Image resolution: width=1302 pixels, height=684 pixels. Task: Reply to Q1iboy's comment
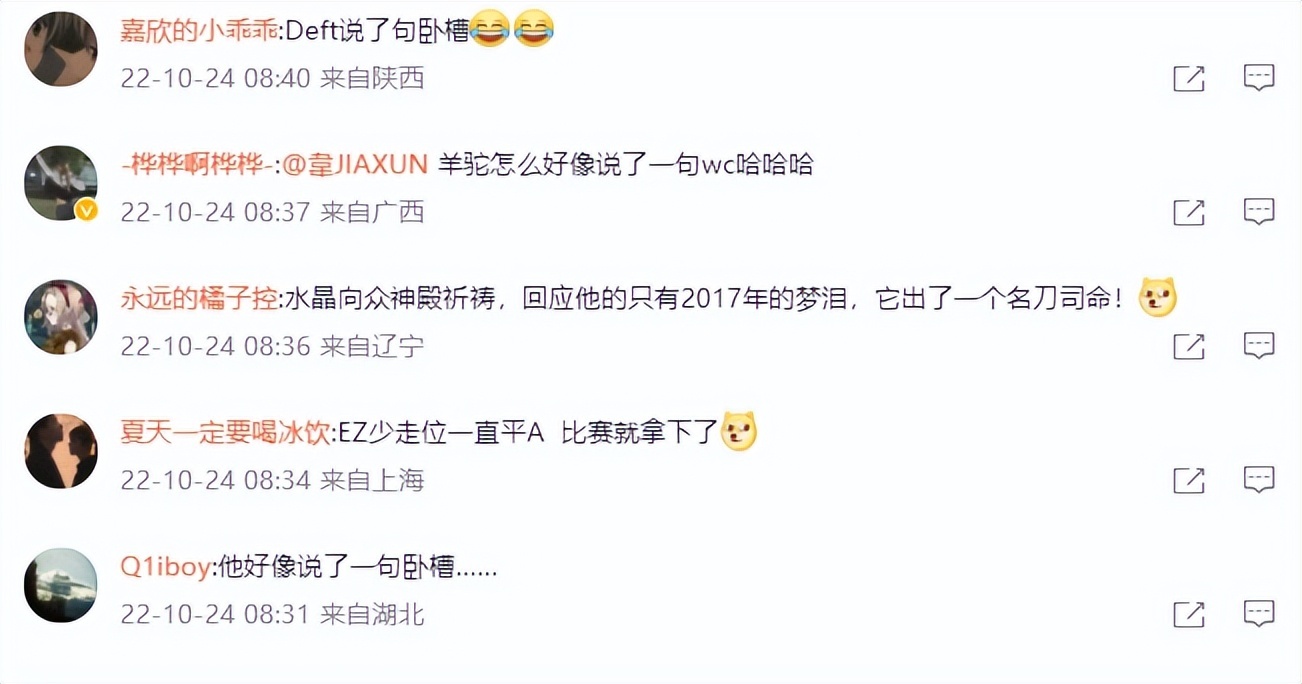click(1259, 614)
